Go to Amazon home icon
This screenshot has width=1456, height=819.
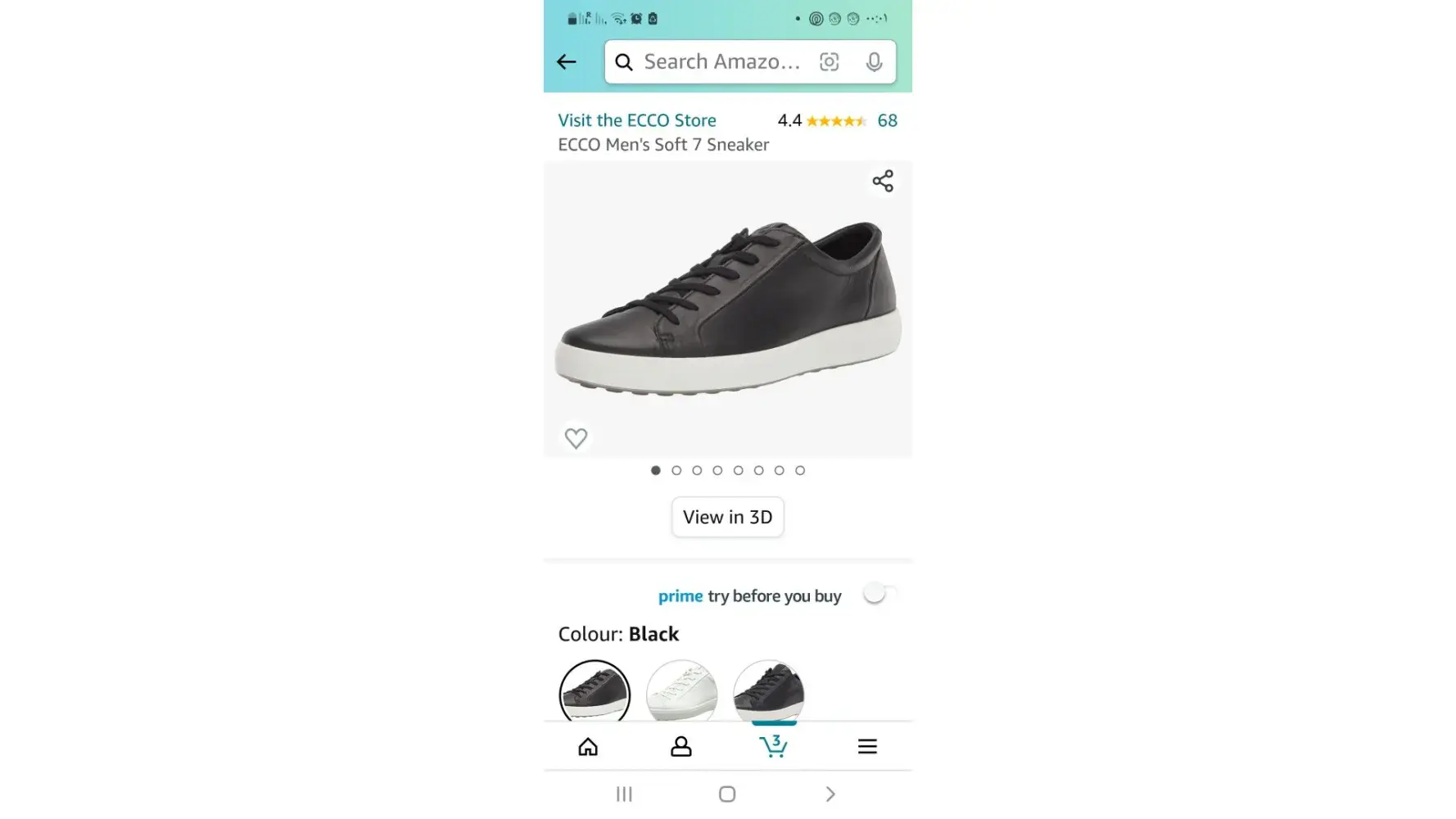tap(588, 746)
